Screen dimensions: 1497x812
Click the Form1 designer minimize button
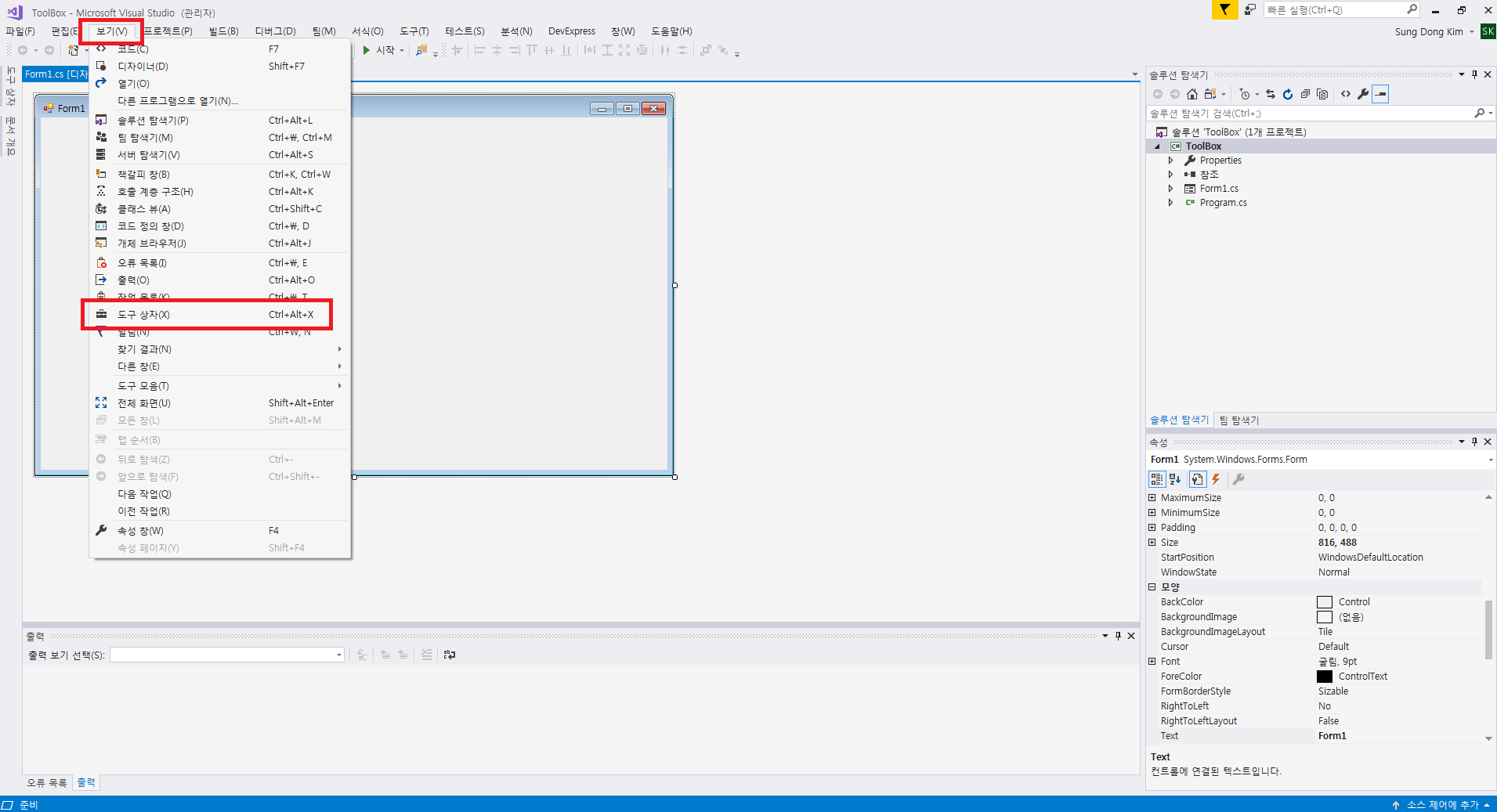click(x=602, y=108)
